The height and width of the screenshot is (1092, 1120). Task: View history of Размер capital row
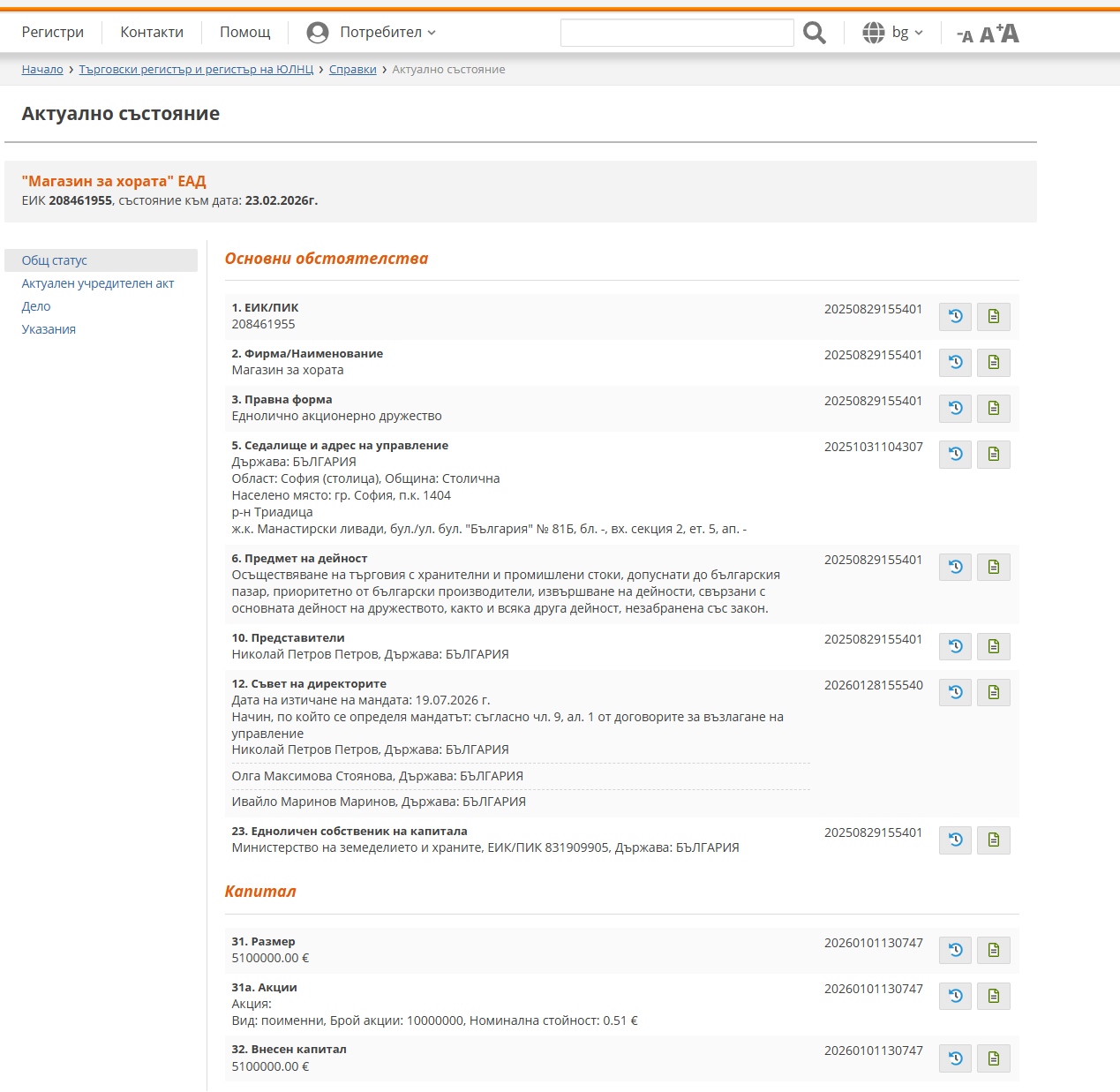pyautogui.click(x=955, y=951)
